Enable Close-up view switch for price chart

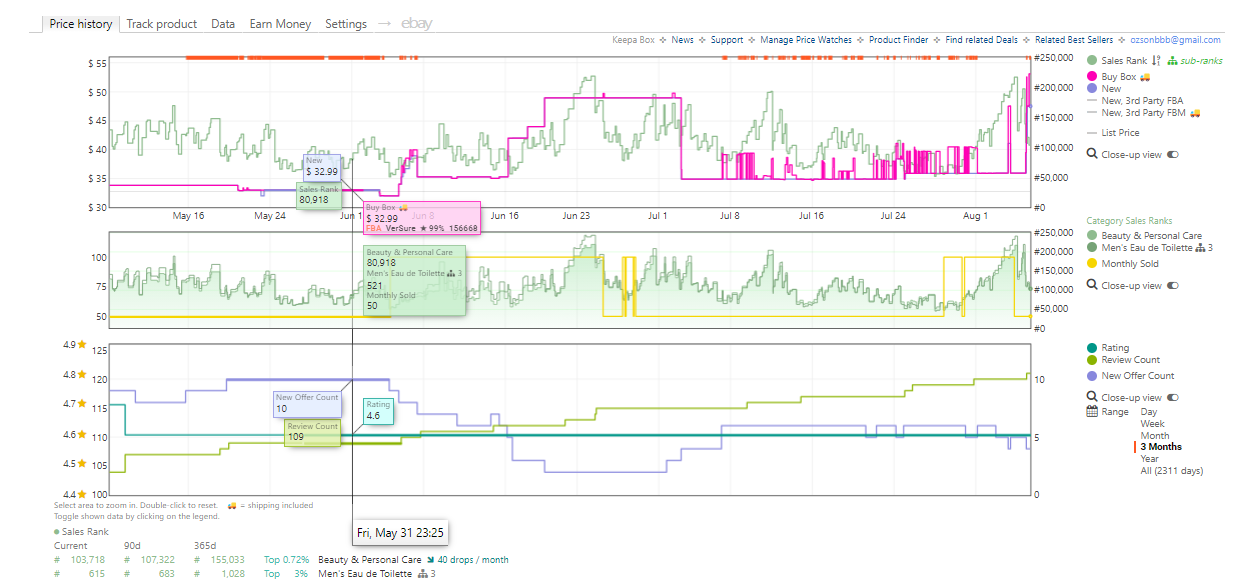[x=1172, y=155]
